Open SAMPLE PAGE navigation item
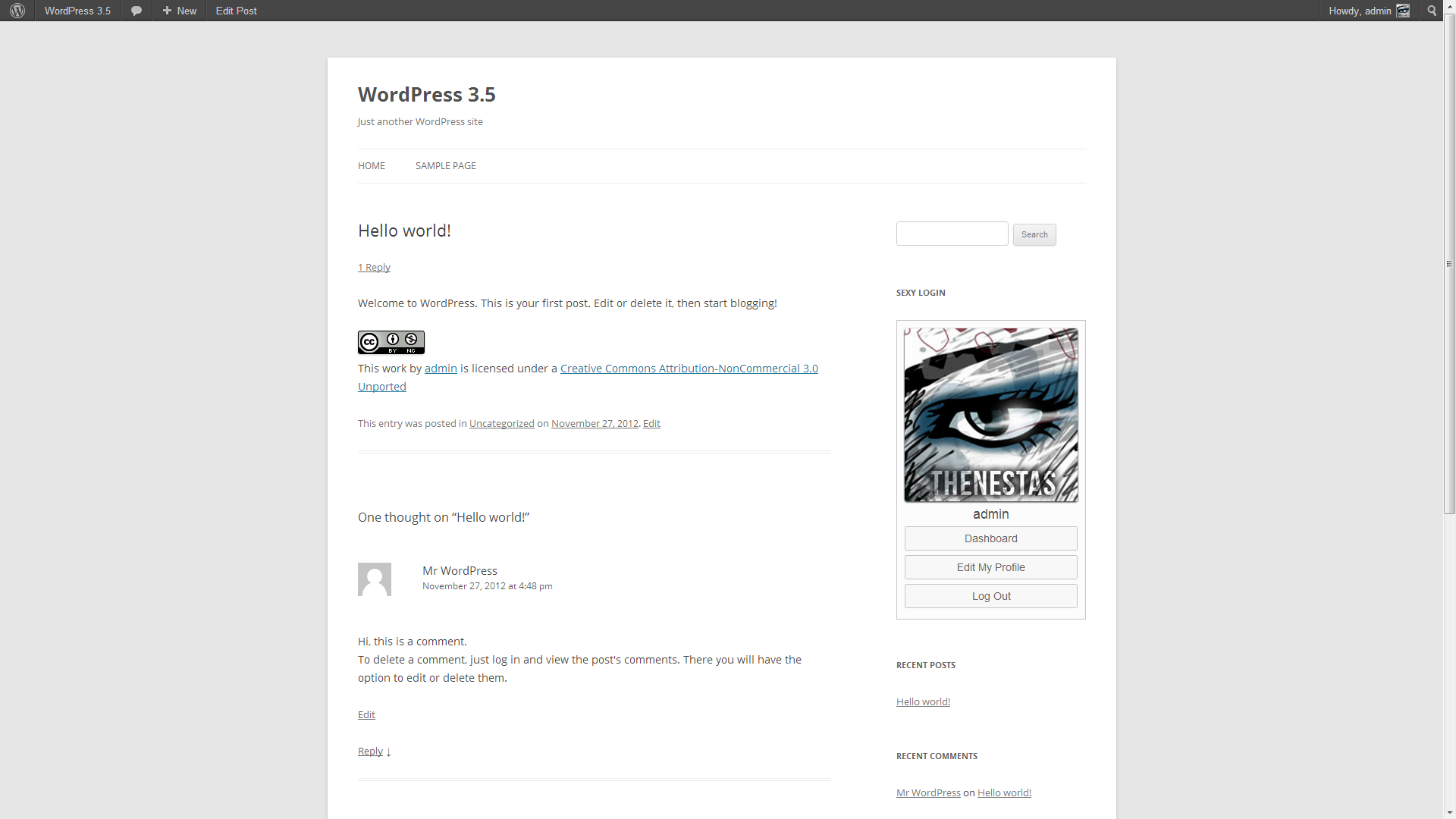Screen dimensions: 1456x819 point(446,165)
